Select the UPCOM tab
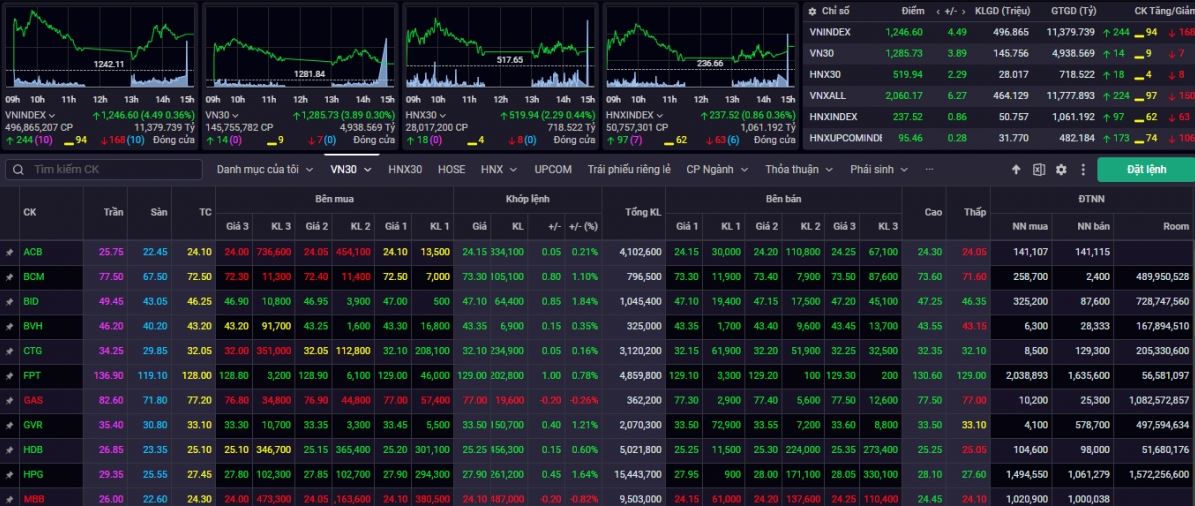This screenshot has height=506, width=1195. click(553, 170)
